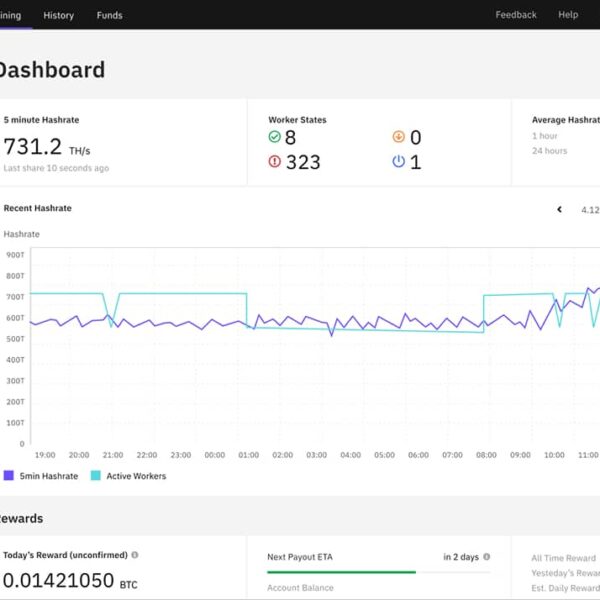The image size is (600, 600).
Task: Click info icon beside Today's Reward
Action: (x=135, y=555)
